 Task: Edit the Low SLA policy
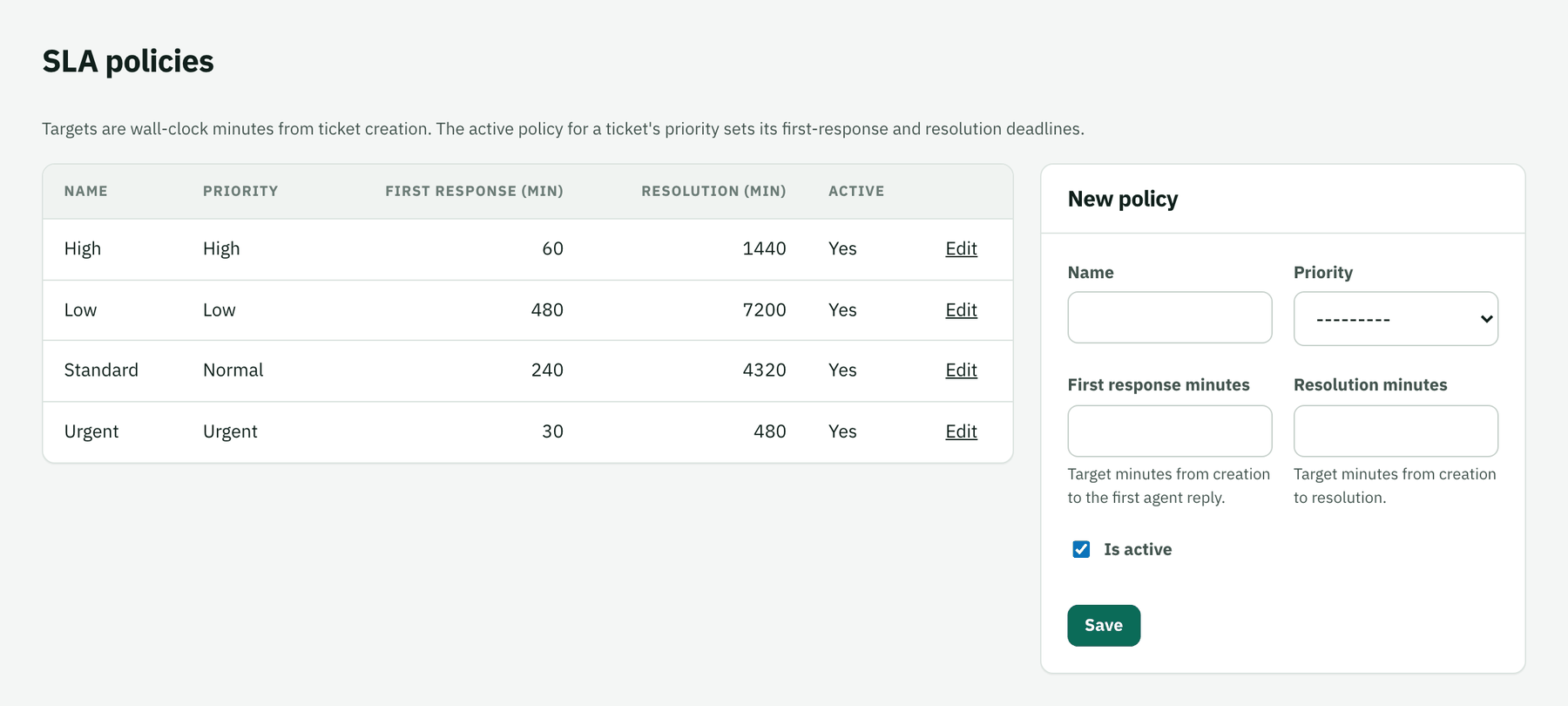pyautogui.click(x=961, y=309)
